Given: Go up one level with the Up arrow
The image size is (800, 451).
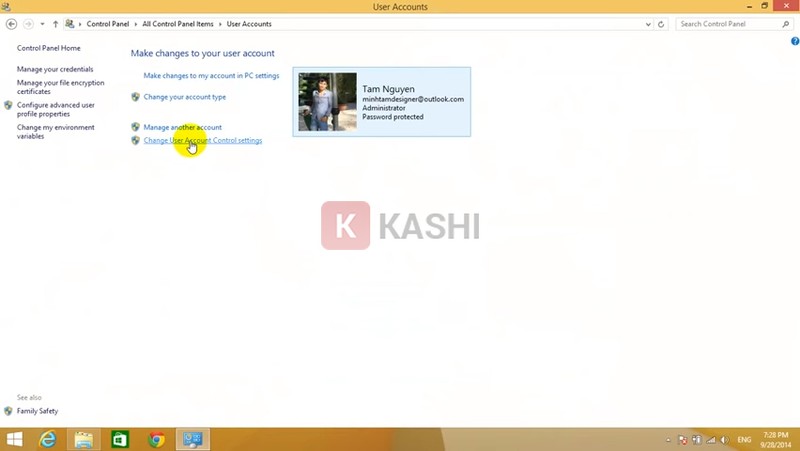Looking at the screenshot, I should tap(55, 24).
